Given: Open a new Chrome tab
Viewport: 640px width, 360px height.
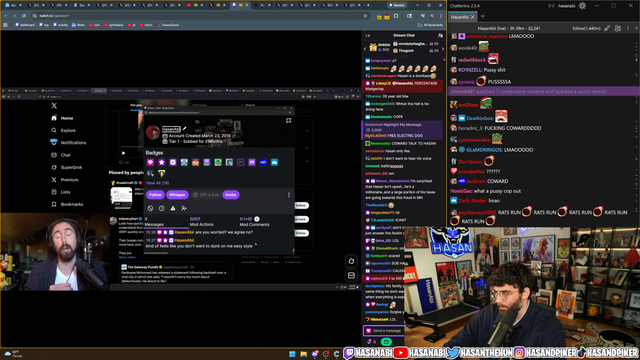Looking at the screenshot, I should coord(368,5).
